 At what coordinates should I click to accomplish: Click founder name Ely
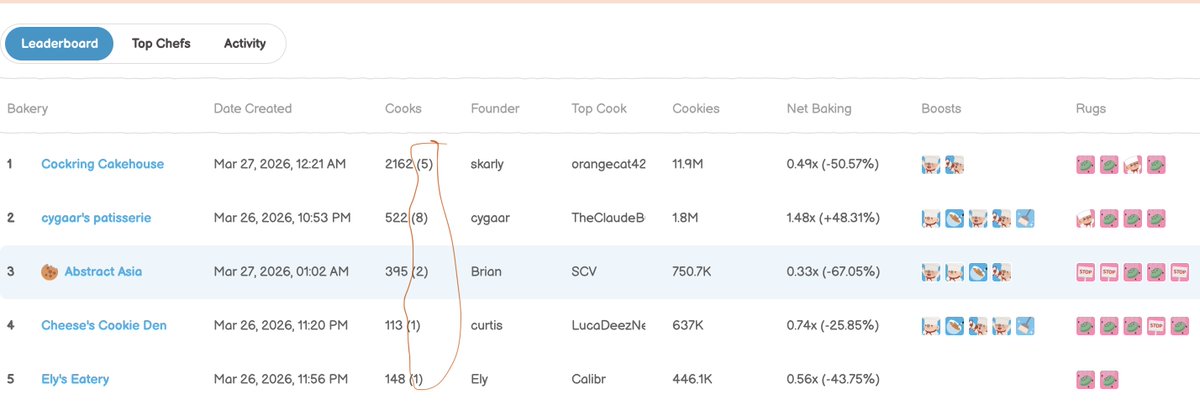click(x=479, y=380)
